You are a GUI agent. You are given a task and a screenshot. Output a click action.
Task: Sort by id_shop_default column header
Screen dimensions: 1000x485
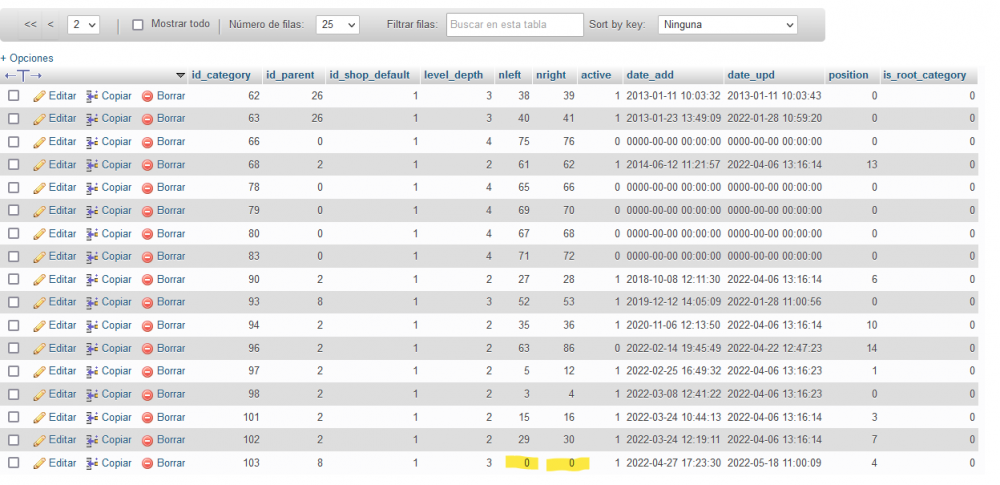tap(369, 75)
